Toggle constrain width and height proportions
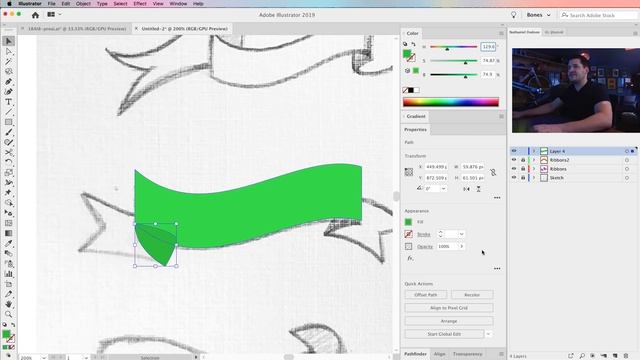Screen dimensions: 640x360 (493, 173)
